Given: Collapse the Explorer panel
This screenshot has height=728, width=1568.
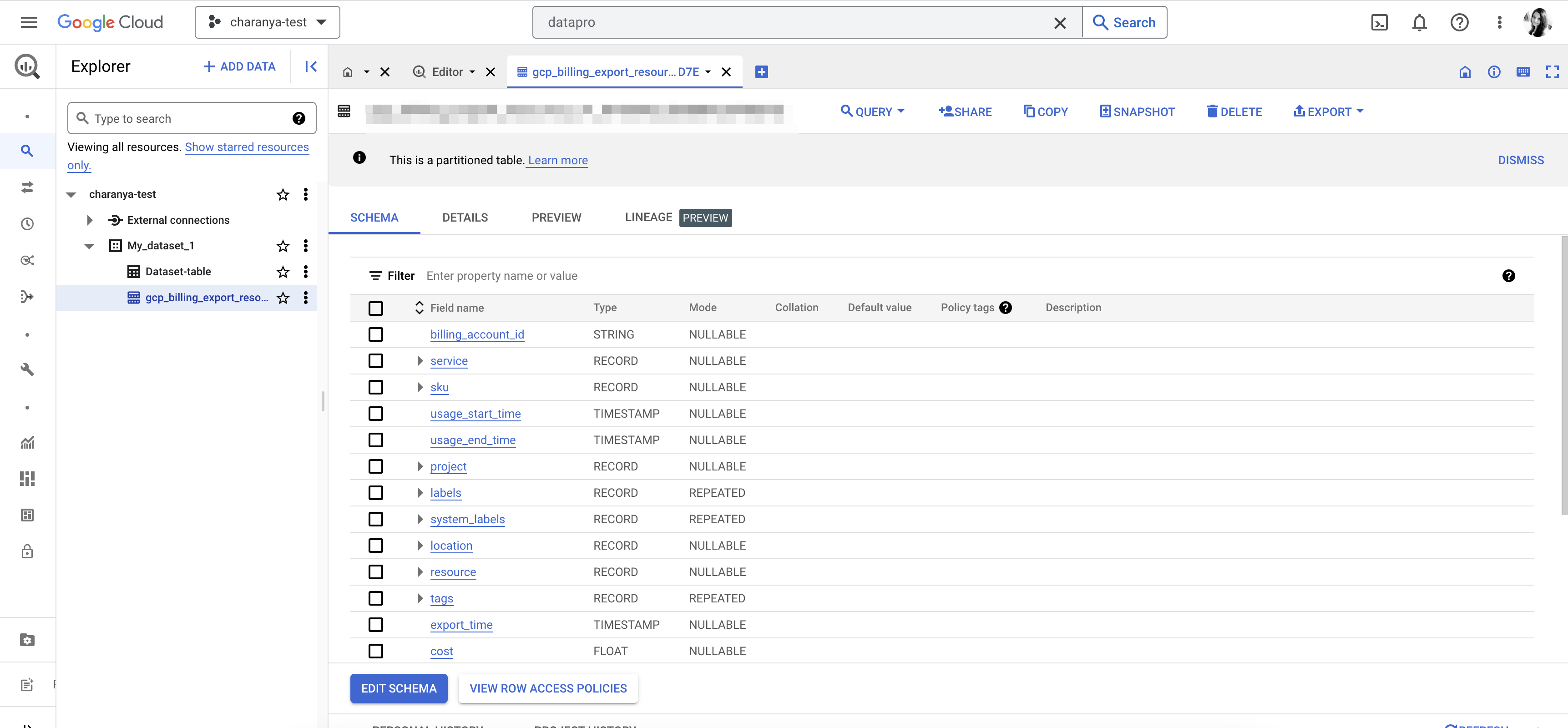Looking at the screenshot, I should click(x=310, y=66).
